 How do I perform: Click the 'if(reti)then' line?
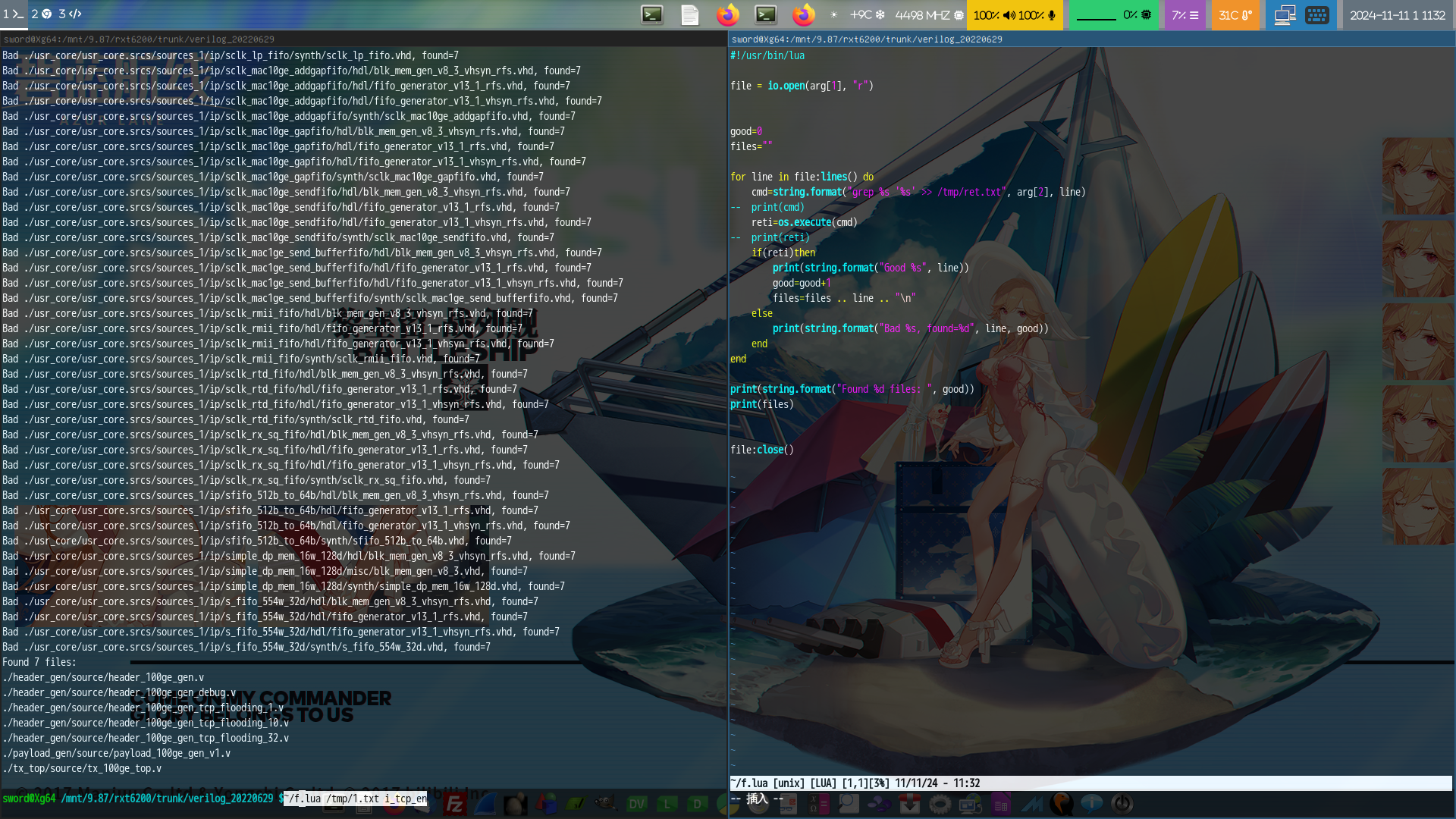click(783, 253)
